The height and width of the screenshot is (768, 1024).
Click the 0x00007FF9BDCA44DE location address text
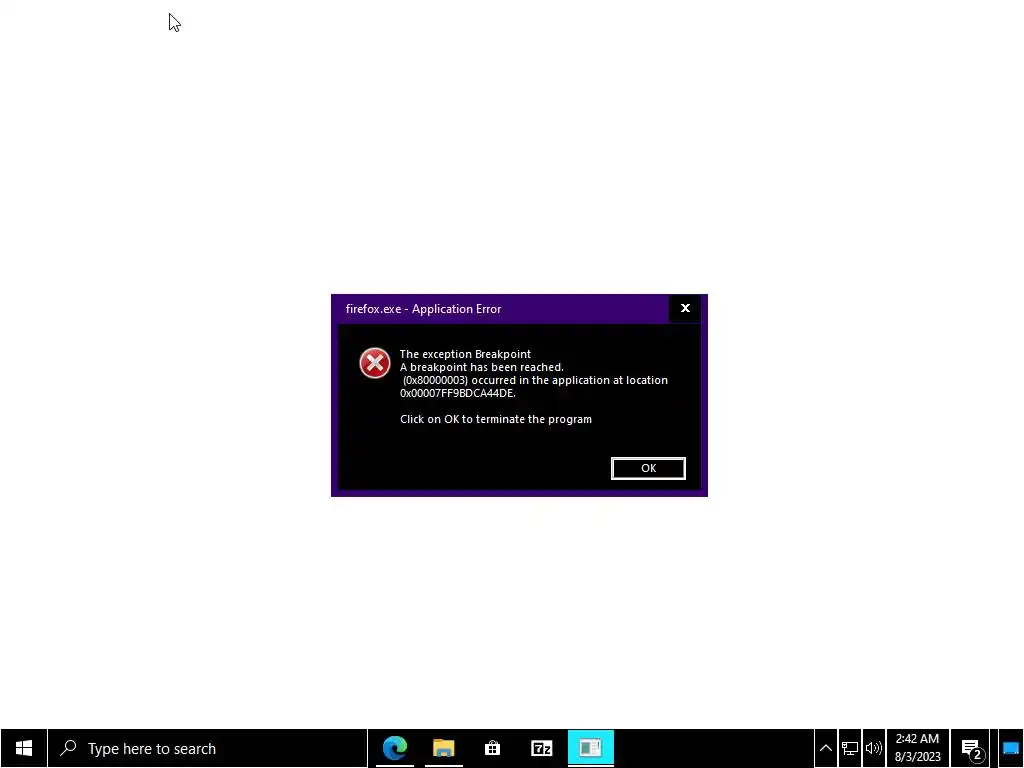pos(458,393)
